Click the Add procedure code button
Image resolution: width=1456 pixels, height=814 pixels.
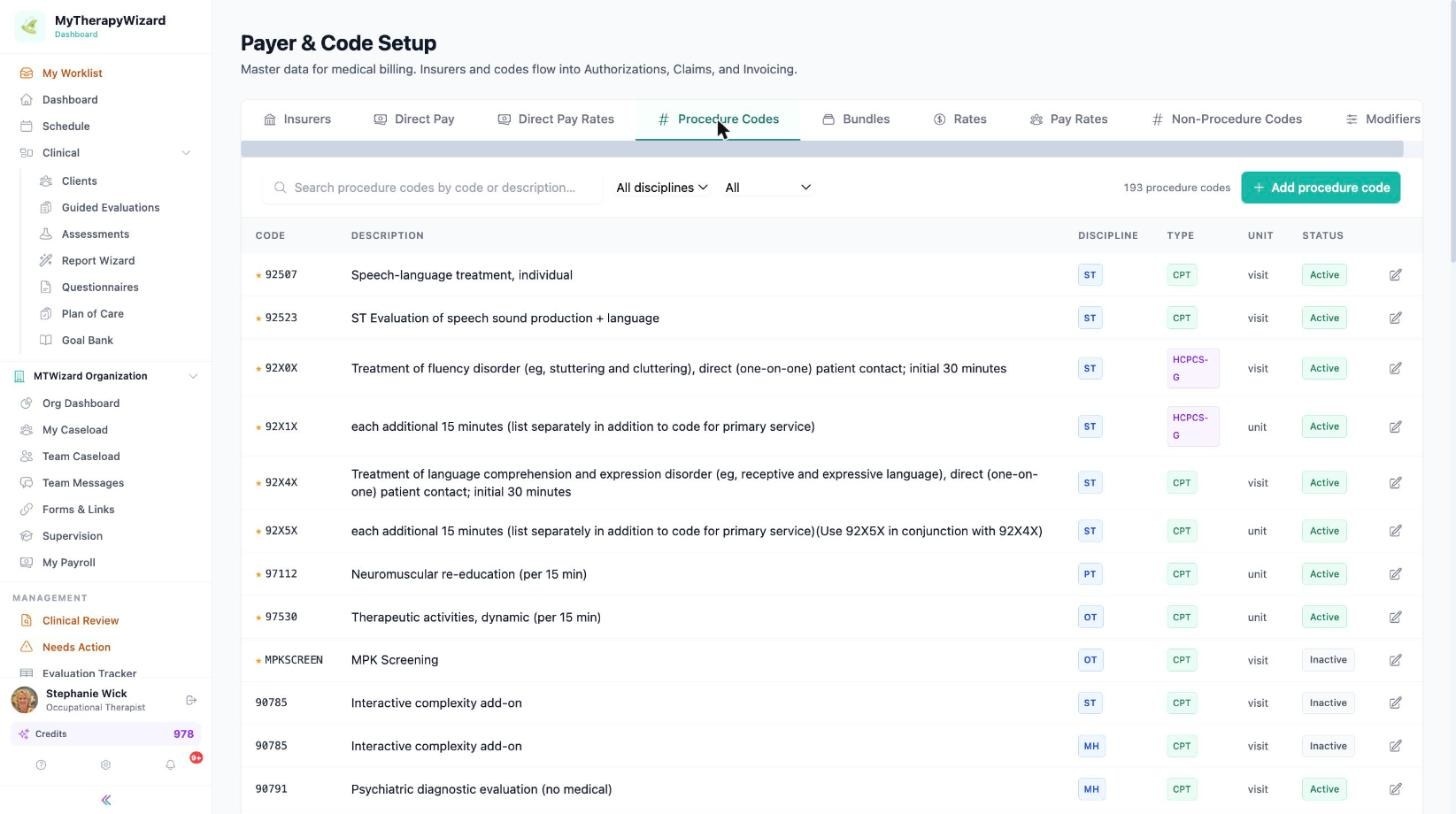tap(1321, 187)
